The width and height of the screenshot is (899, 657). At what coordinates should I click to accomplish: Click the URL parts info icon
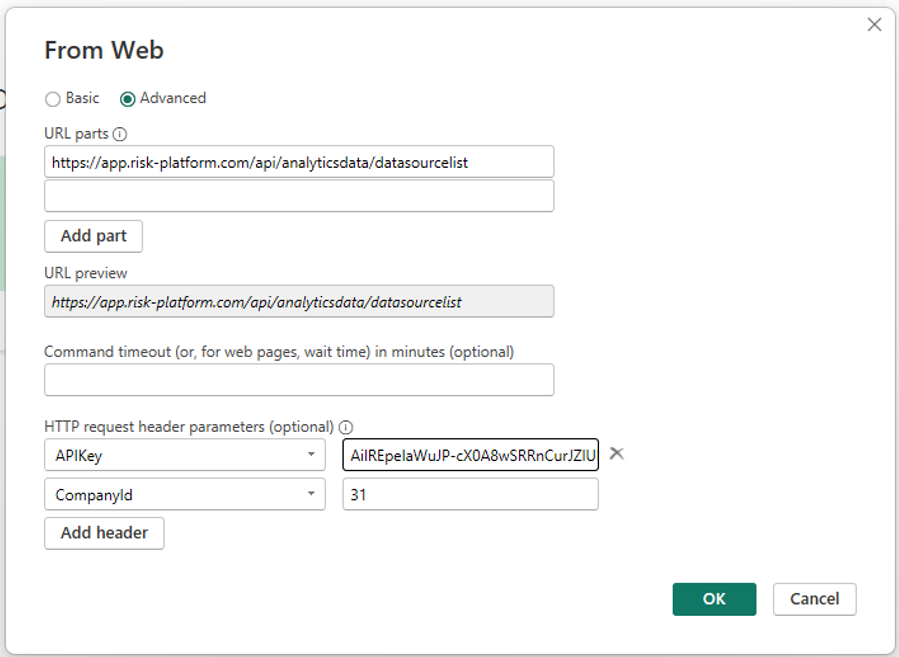tap(120, 134)
